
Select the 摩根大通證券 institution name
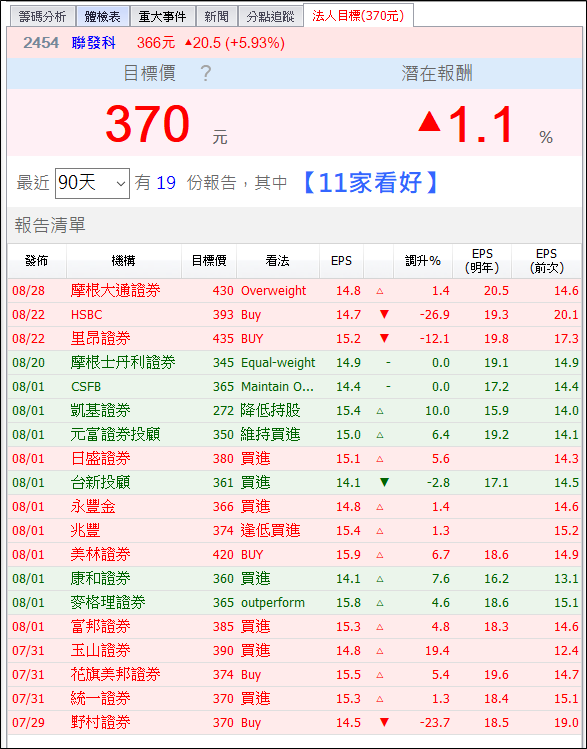tap(116, 290)
